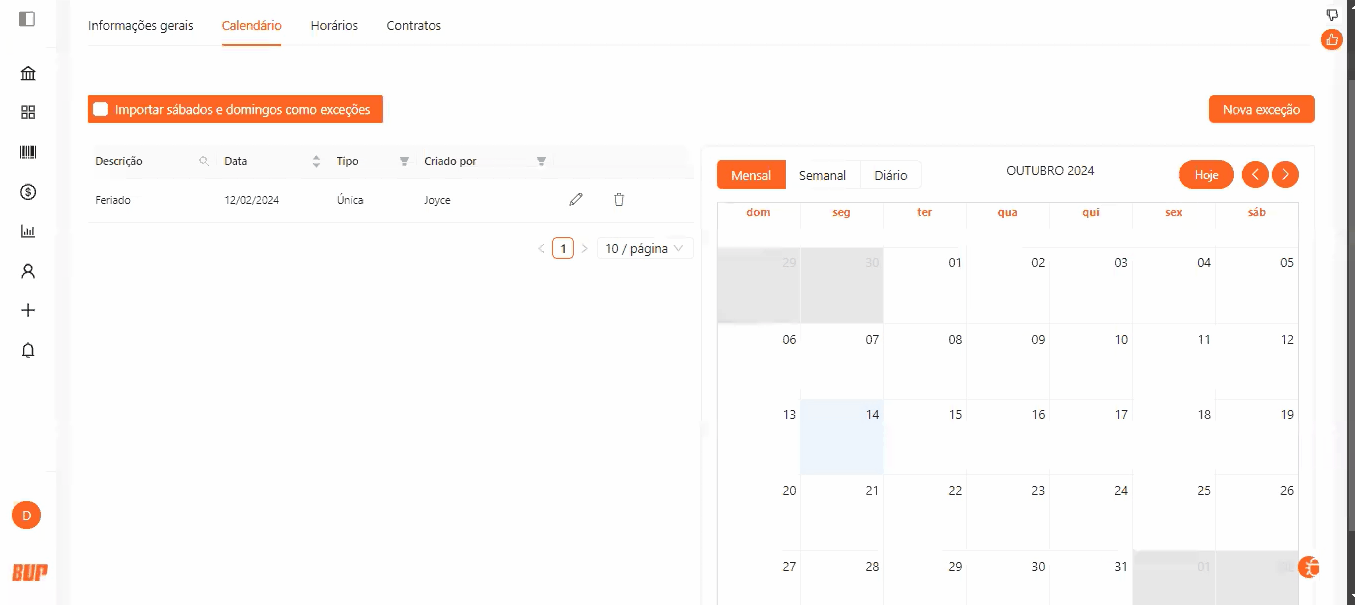Switch calendar to Diário view
The height and width of the screenshot is (605, 1355).
(890, 175)
